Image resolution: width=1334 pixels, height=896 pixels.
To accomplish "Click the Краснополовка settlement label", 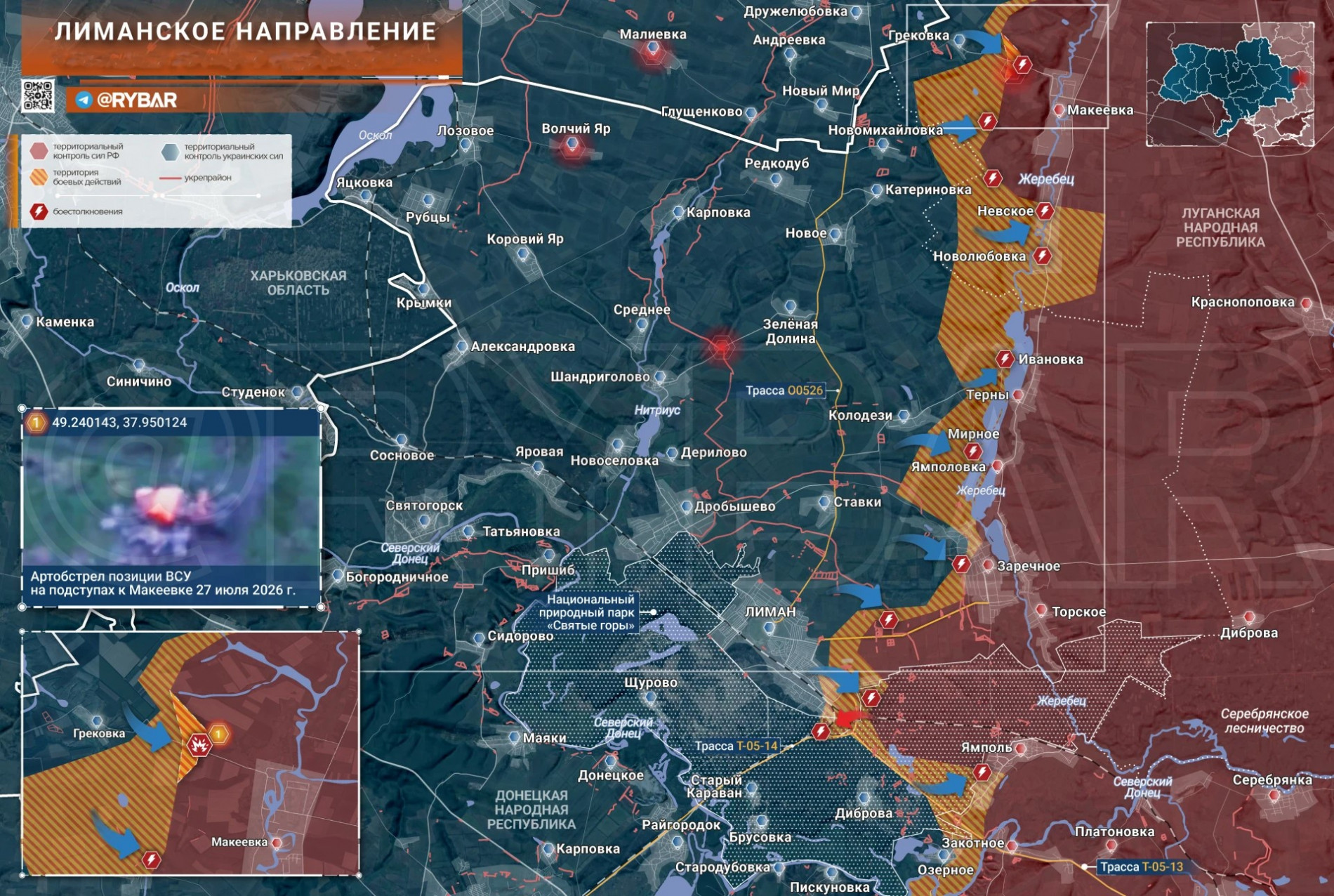I will pos(1243,302).
